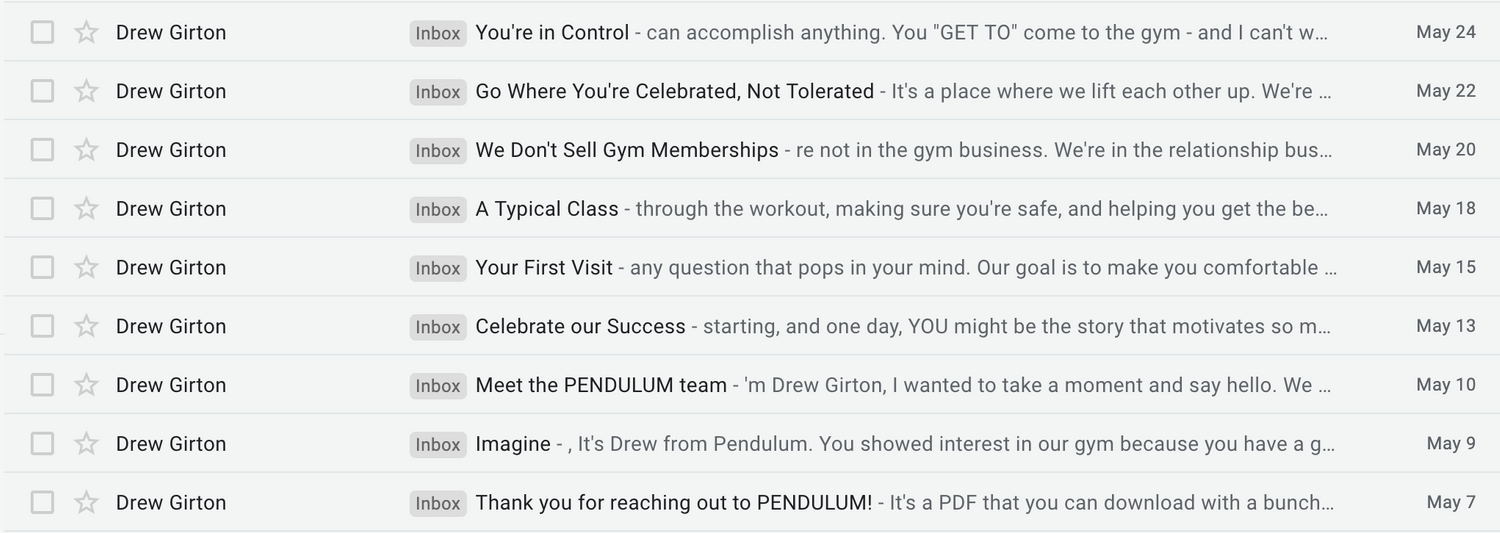Check the "A Typical Class" email checkbox

42,209
